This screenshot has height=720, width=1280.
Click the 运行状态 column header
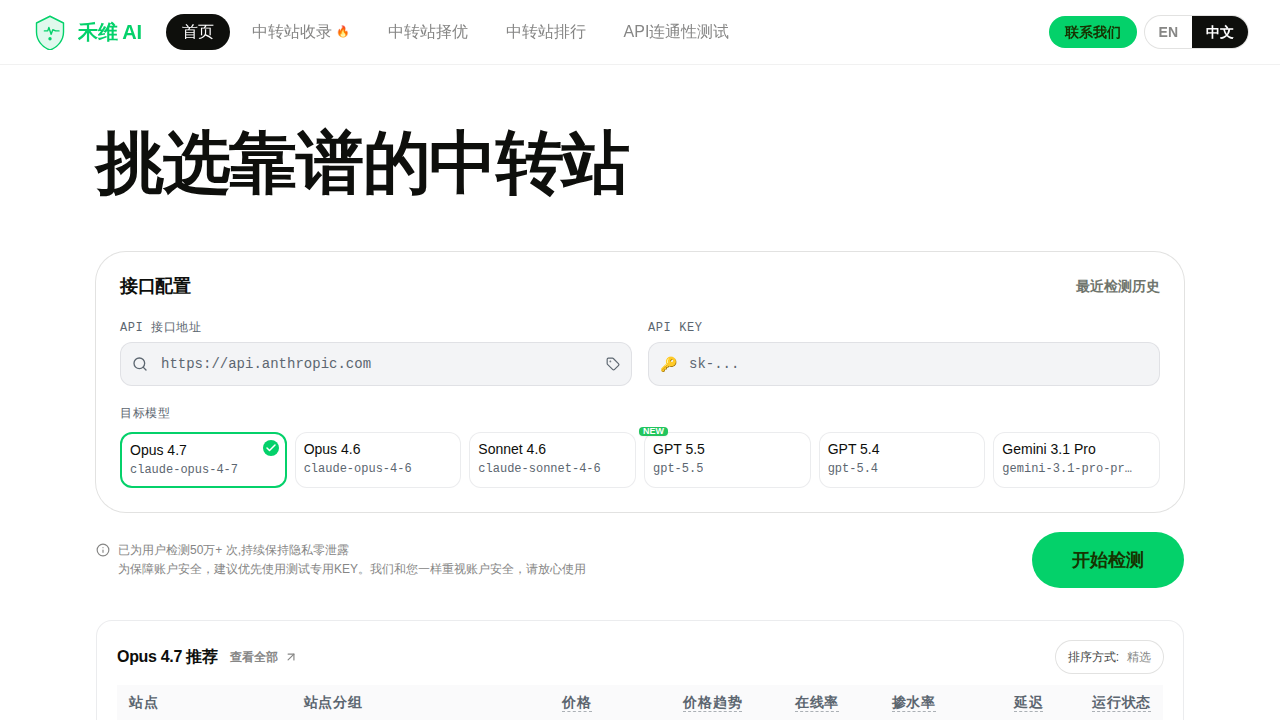pyautogui.click(x=1121, y=703)
